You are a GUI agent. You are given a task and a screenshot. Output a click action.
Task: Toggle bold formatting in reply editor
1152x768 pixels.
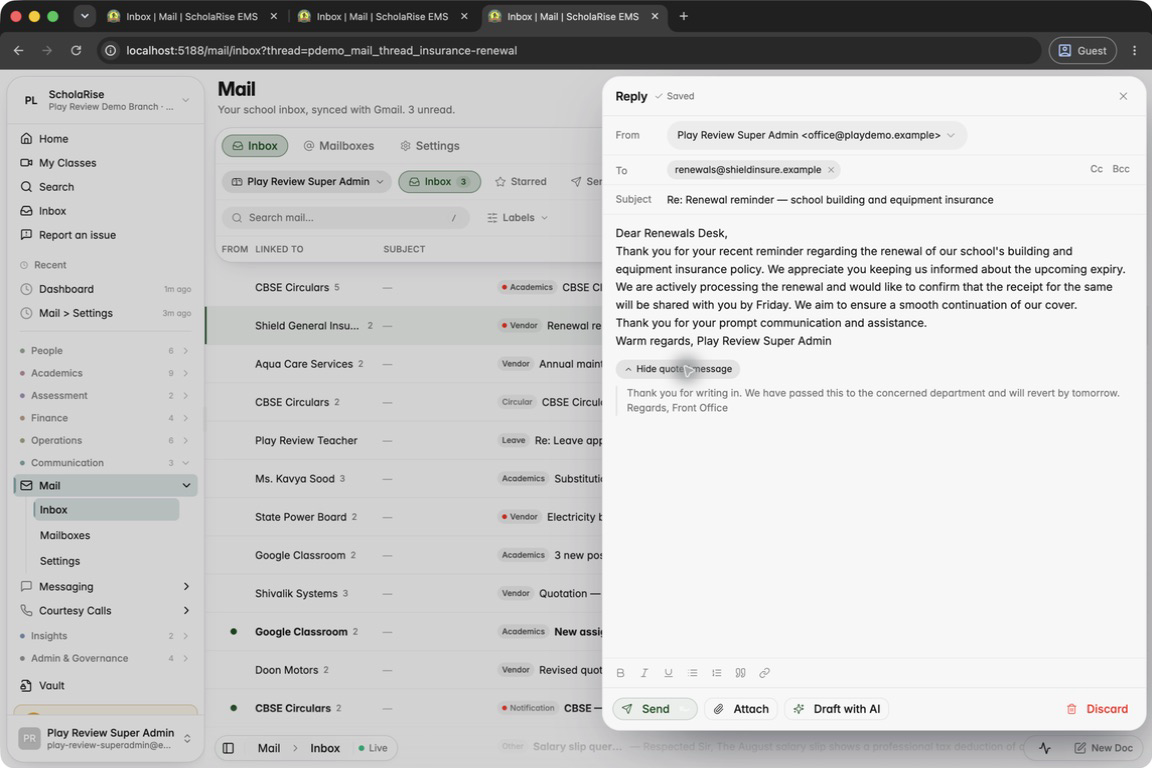[621, 672]
